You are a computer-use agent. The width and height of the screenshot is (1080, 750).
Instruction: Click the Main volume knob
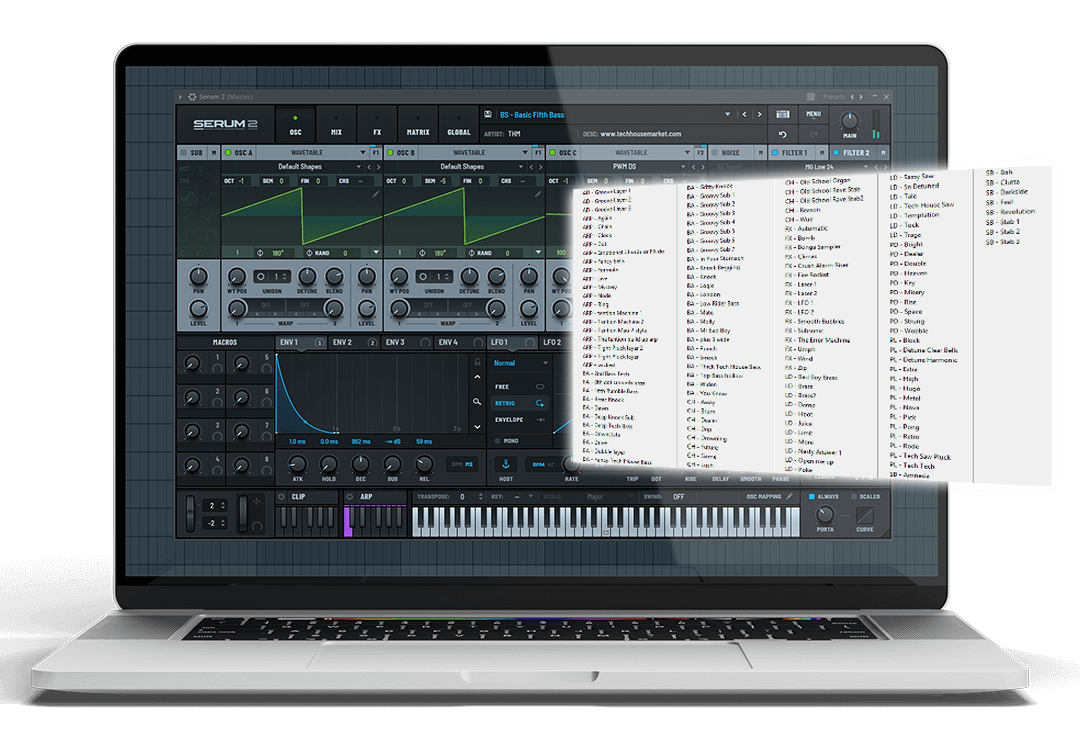(x=849, y=120)
